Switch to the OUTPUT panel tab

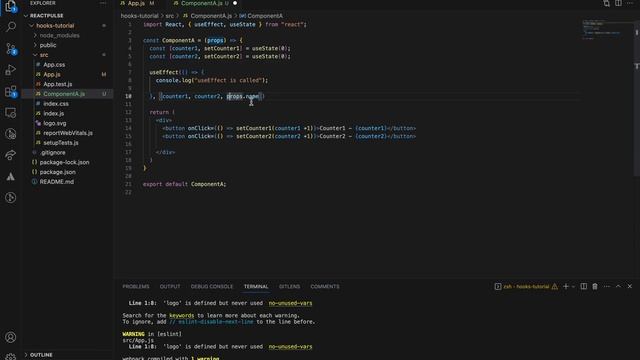click(170, 287)
